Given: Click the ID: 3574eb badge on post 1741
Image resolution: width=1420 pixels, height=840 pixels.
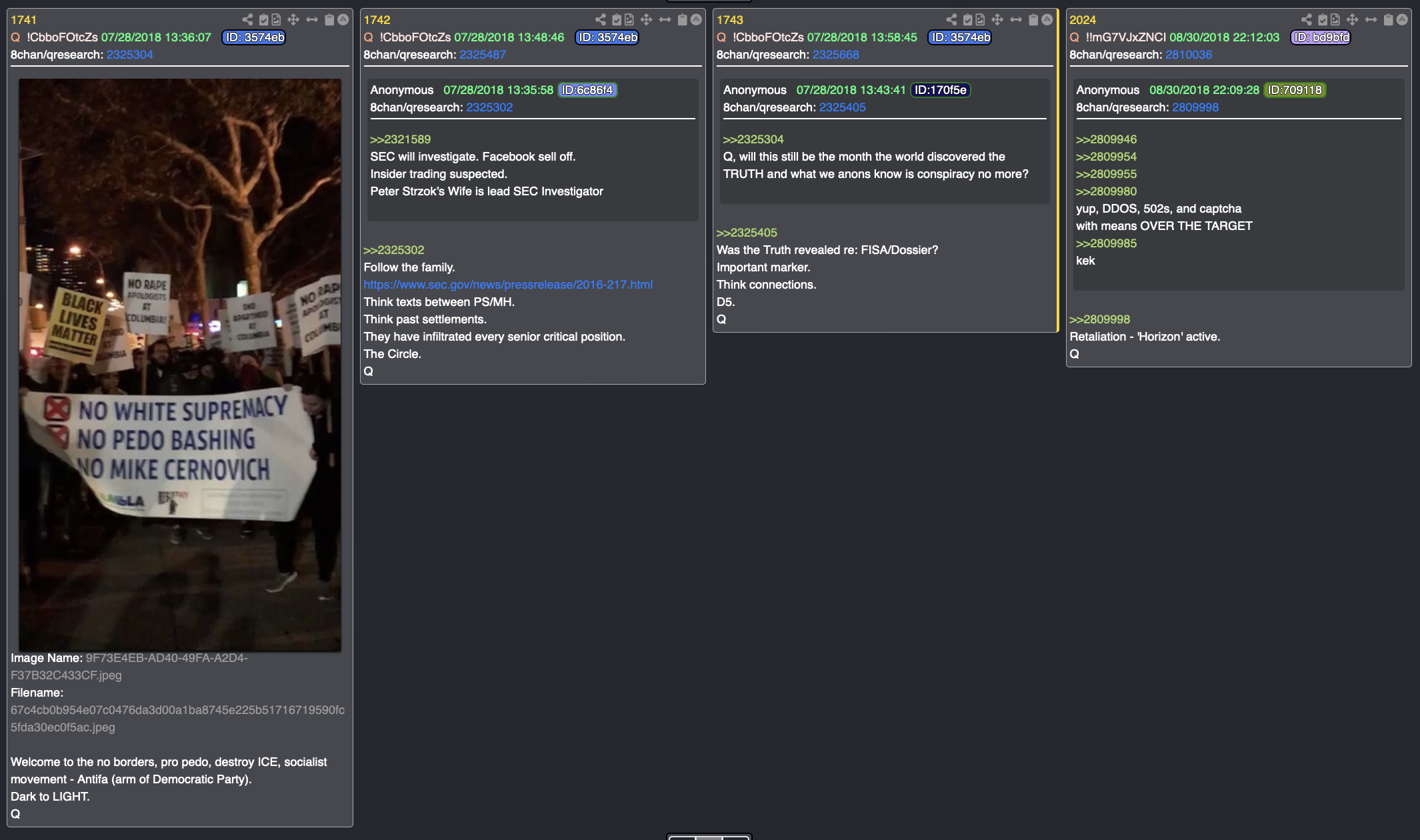Looking at the screenshot, I should point(255,37).
